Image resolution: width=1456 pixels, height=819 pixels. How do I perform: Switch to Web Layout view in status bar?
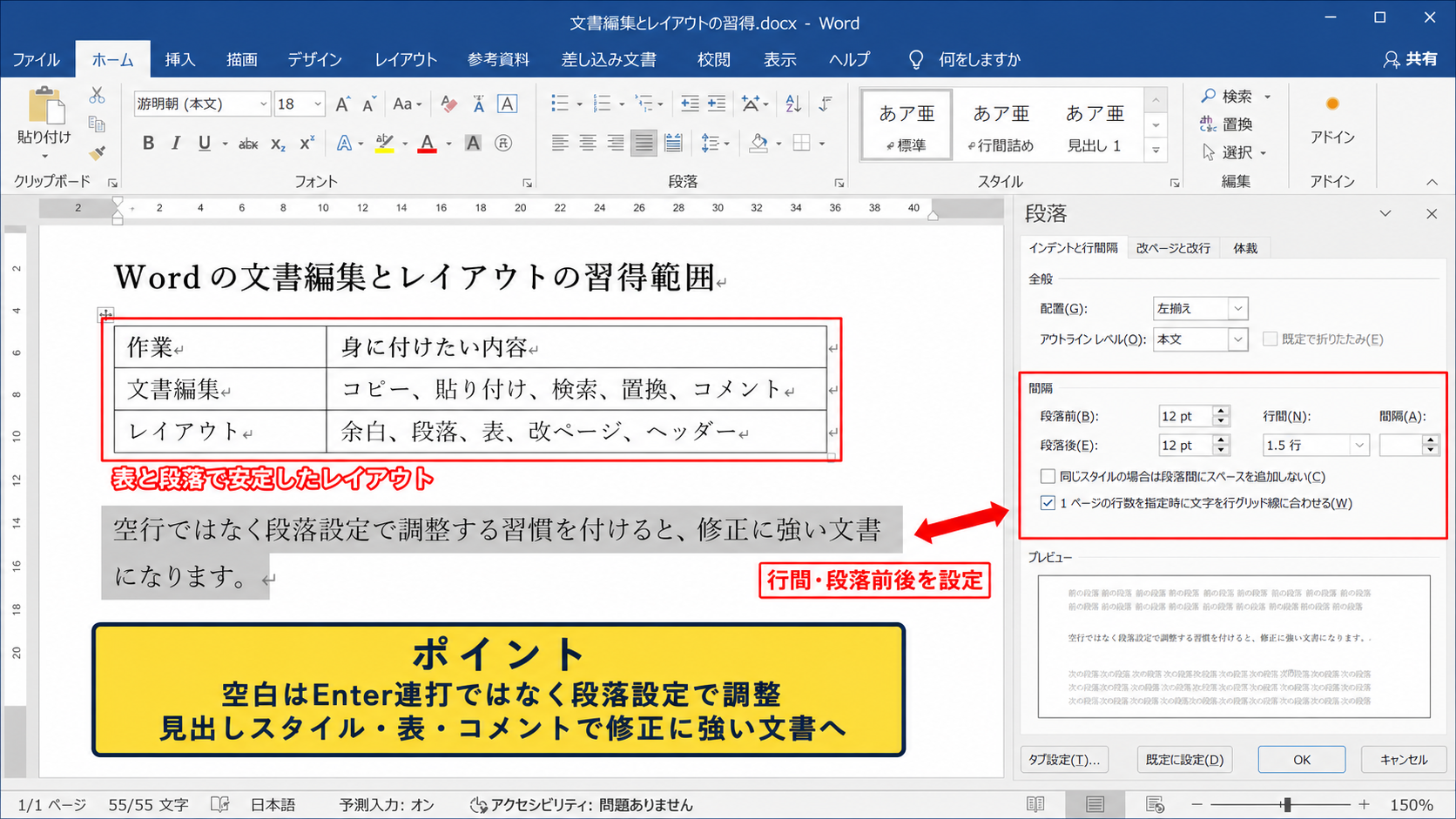(1155, 804)
